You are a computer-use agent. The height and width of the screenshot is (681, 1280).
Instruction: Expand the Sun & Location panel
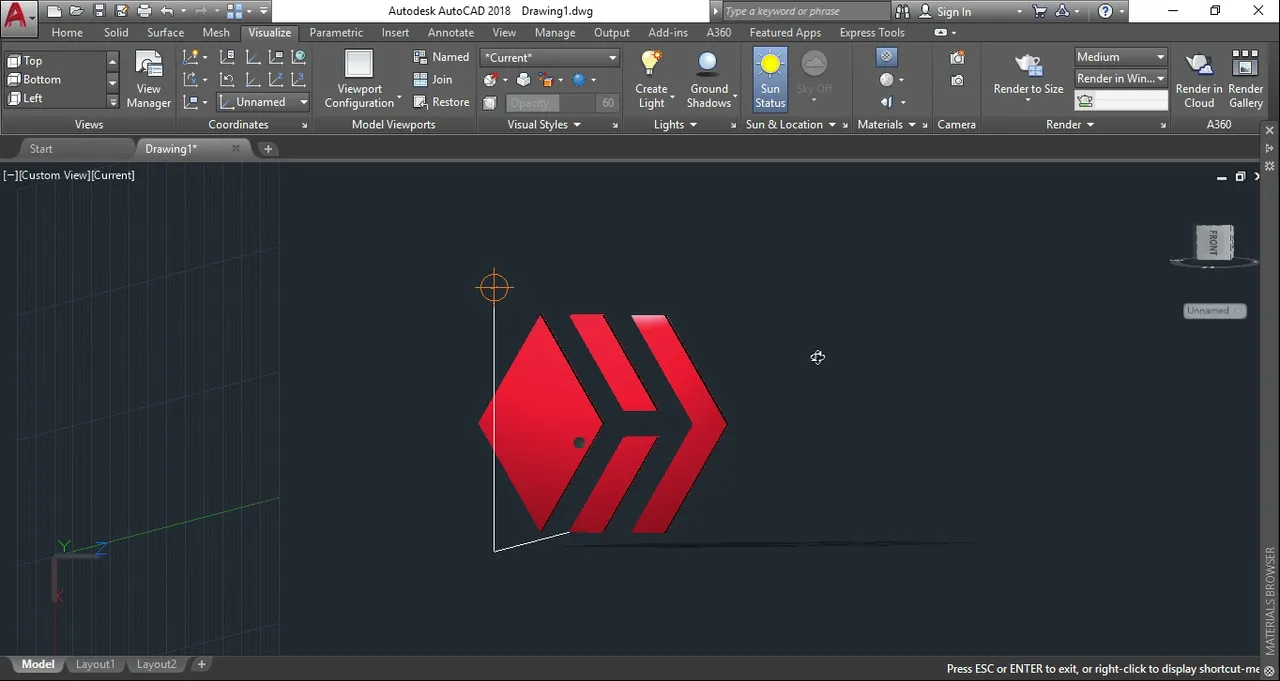[x=791, y=125]
